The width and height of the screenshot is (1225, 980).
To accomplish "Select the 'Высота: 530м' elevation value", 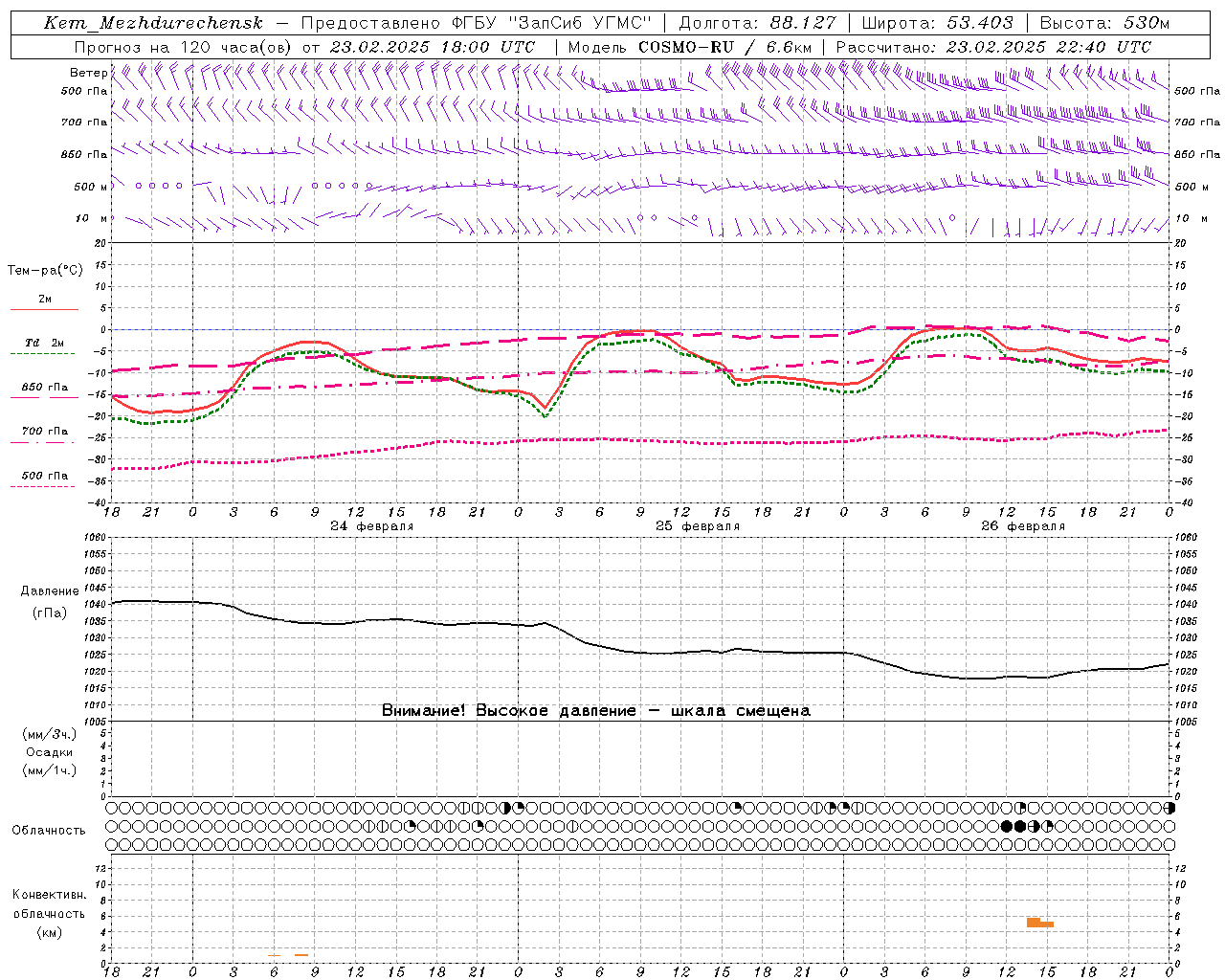I will 1104,23.
